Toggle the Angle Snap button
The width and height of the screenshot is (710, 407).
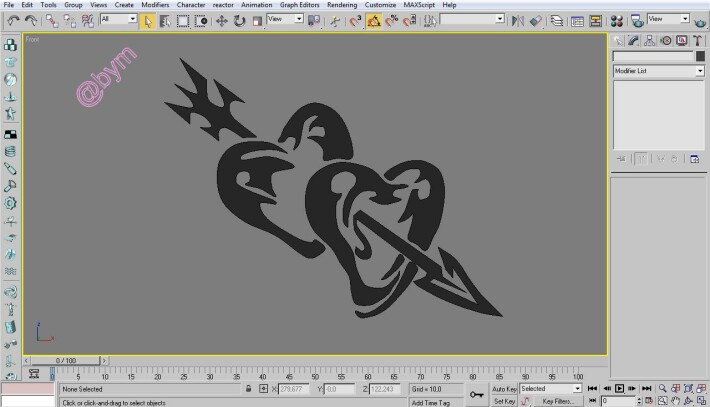(x=374, y=21)
